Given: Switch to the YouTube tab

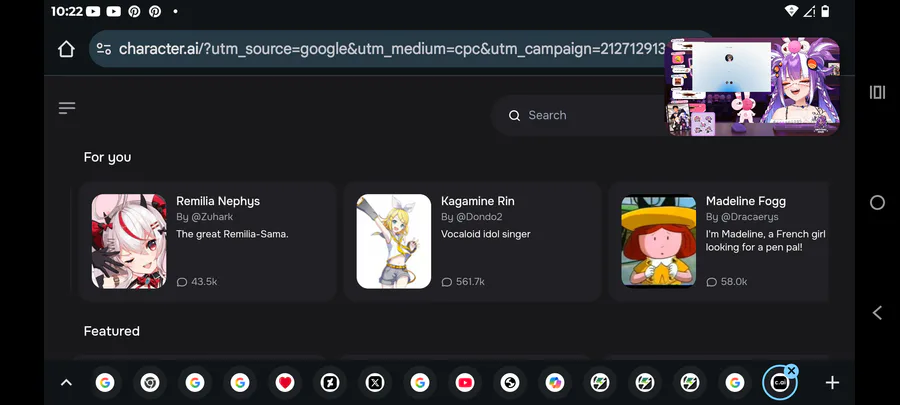Looking at the screenshot, I should point(465,383).
